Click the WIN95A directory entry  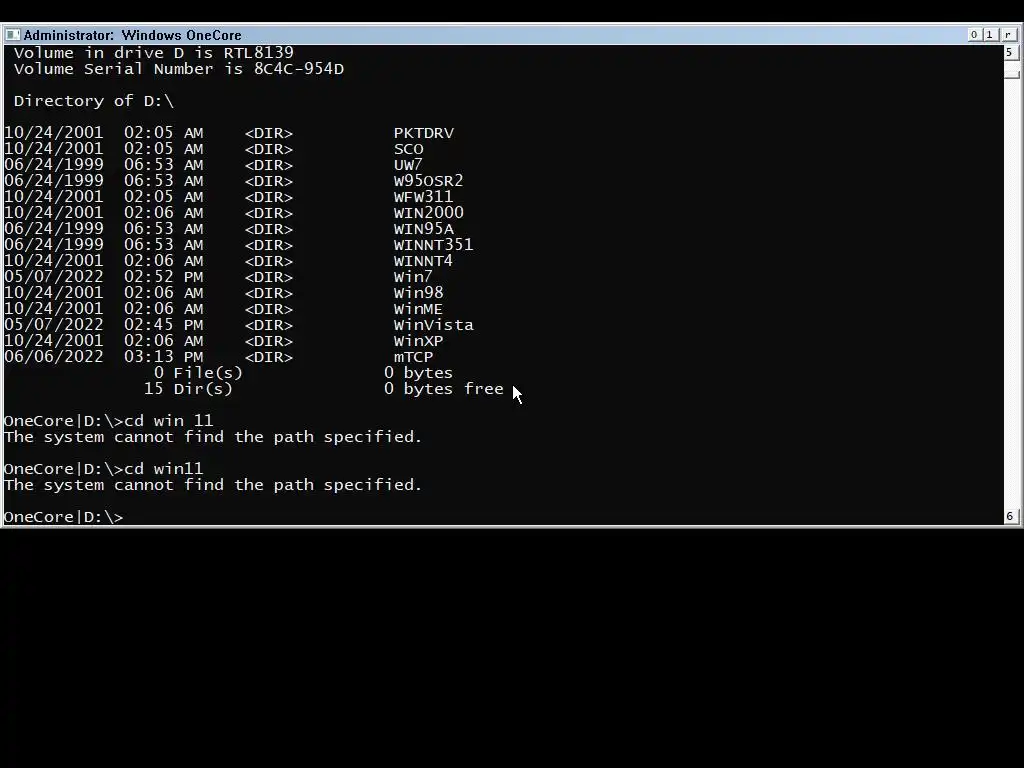pyautogui.click(x=424, y=229)
